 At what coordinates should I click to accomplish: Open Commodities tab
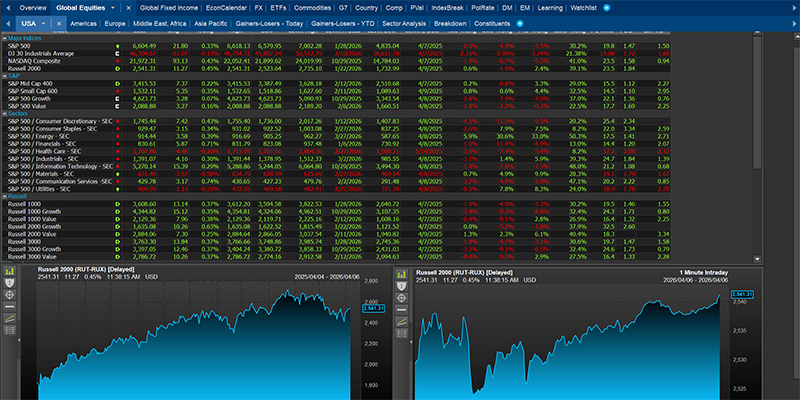pyautogui.click(x=312, y=8)
